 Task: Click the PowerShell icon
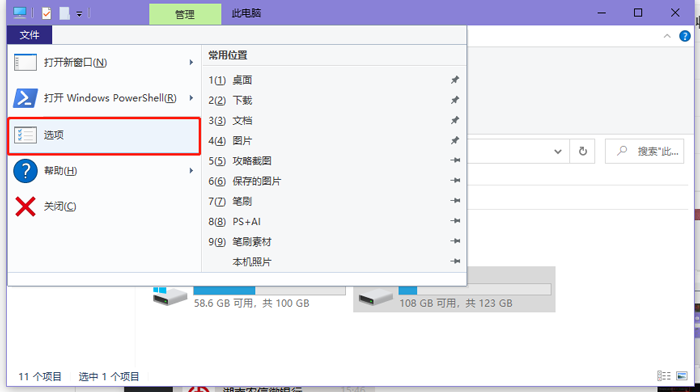[x=25, y=98]
